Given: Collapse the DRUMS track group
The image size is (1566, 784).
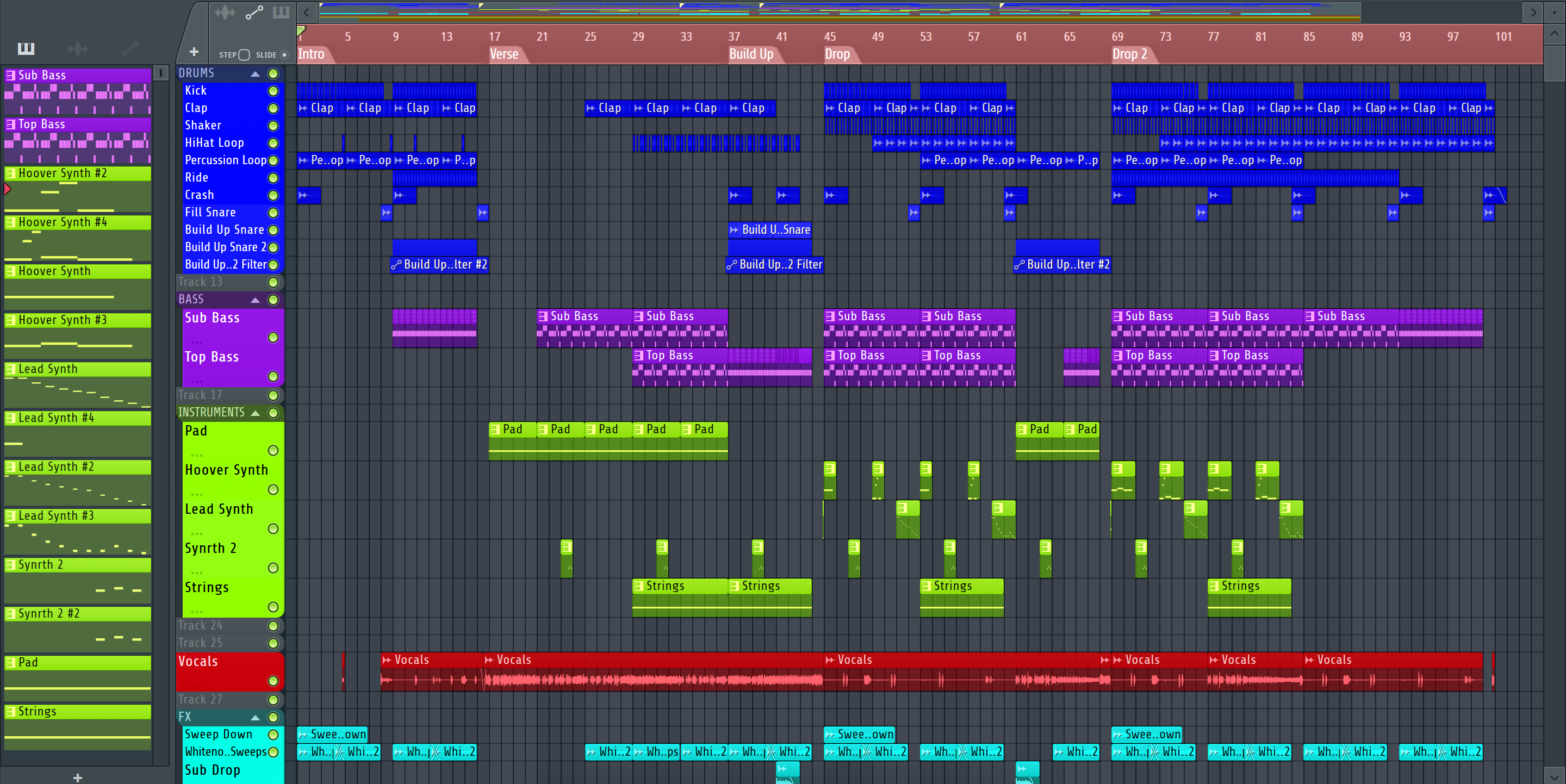Looking at the screenshot, I should (256, 73).
